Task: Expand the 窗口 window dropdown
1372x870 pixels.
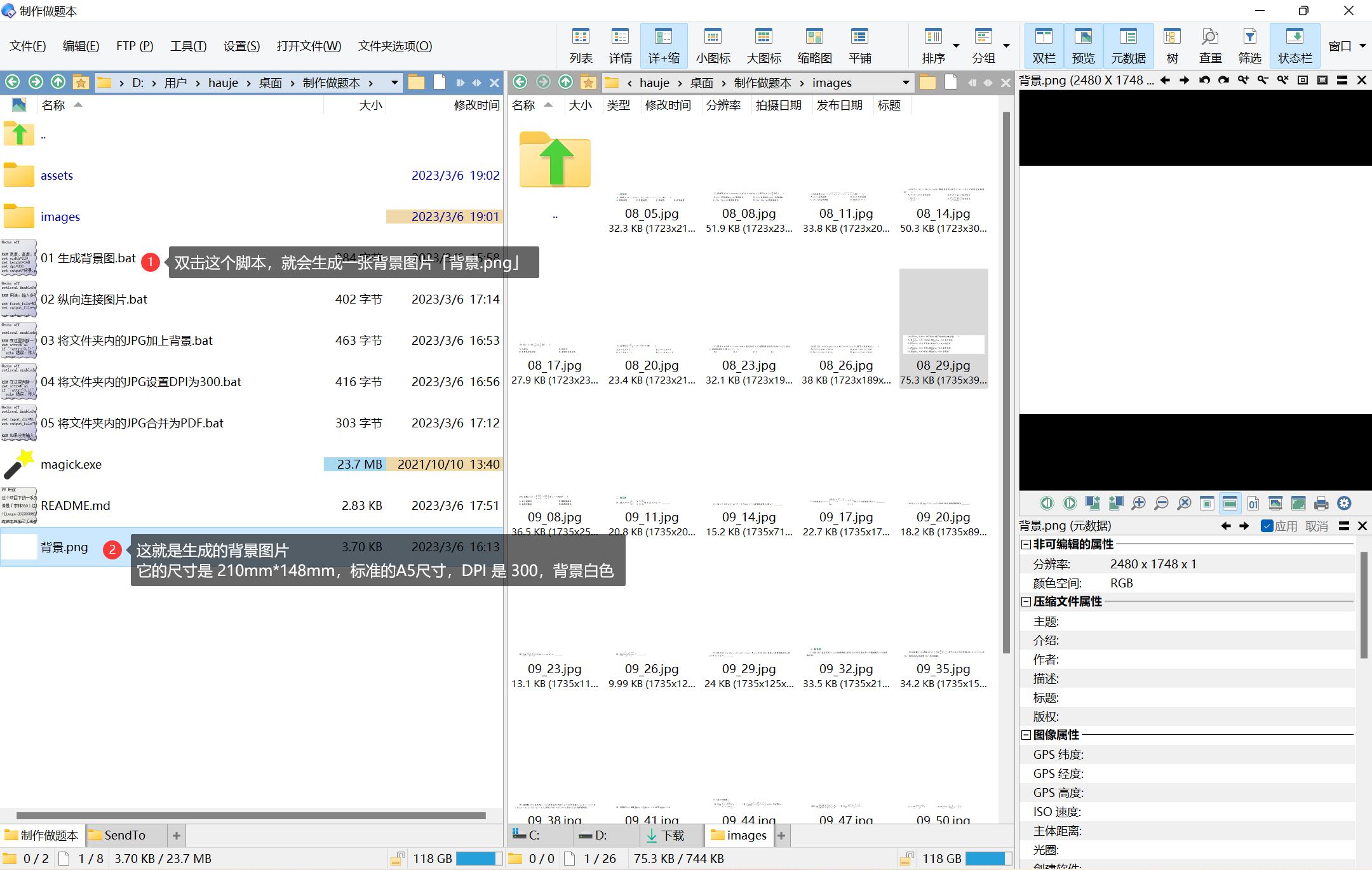Action: tap(1362, 46)
